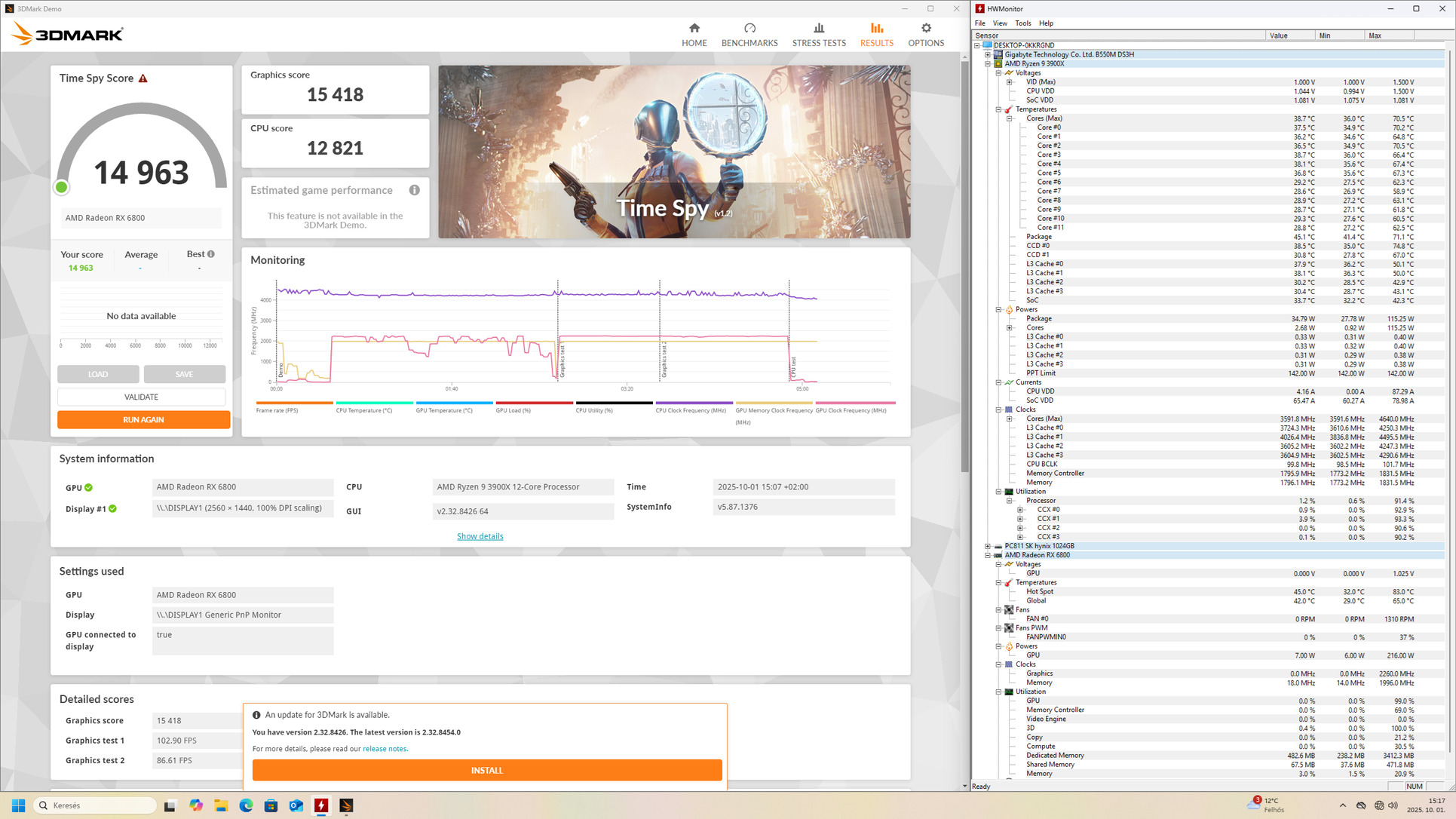Expand the PC811 SK hynix 1024GB node

988,546
